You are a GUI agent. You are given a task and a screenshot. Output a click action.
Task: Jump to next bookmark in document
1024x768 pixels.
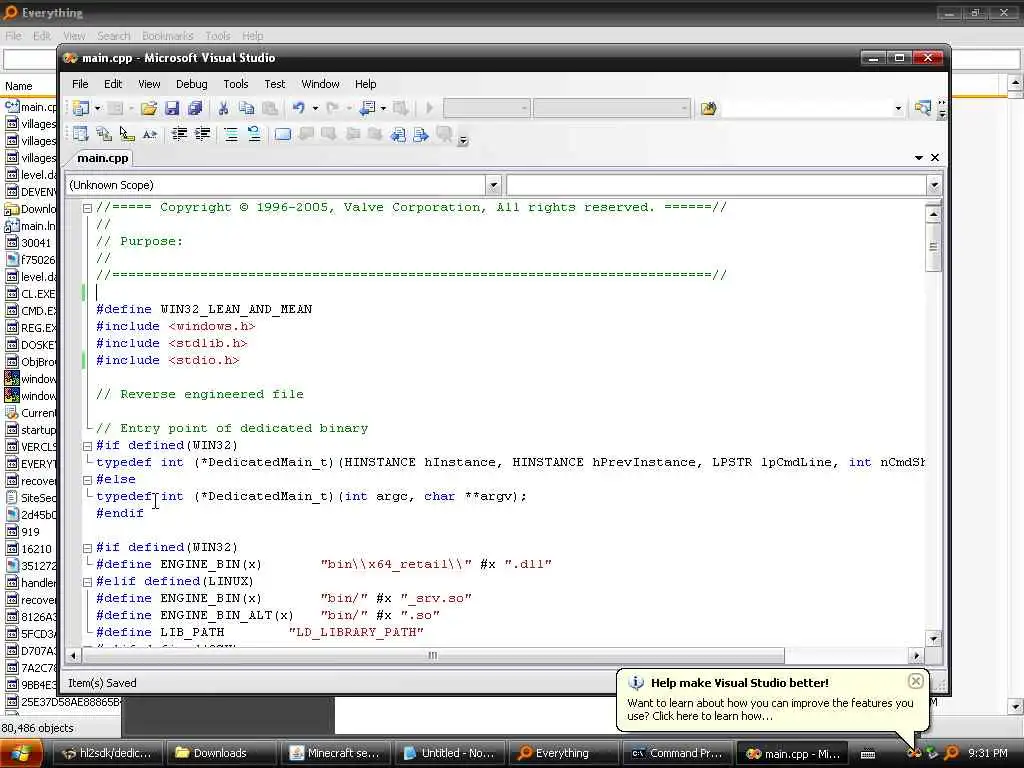pyautogui.click(x=421, y=135)
